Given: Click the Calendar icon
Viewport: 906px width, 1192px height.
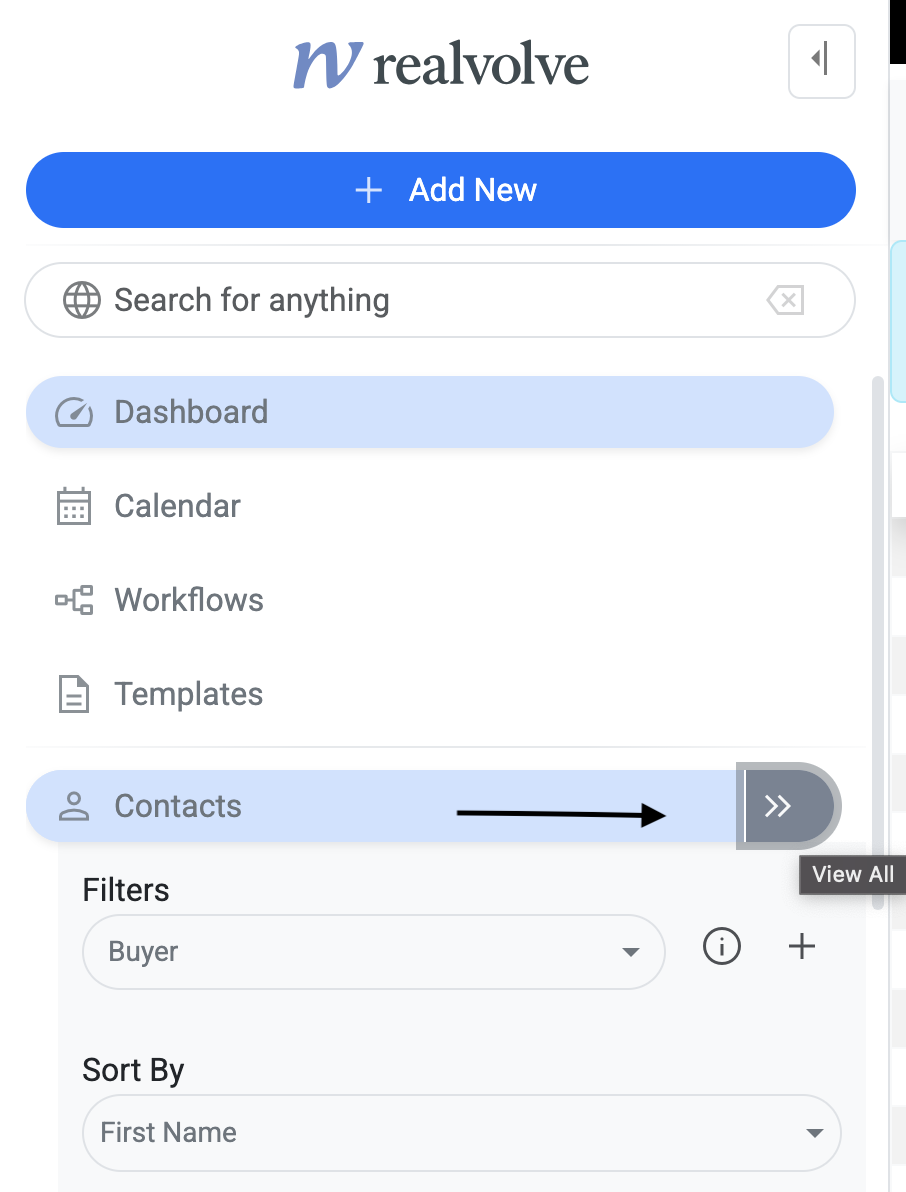Looking at the screenshot, I should click(74, 506).
